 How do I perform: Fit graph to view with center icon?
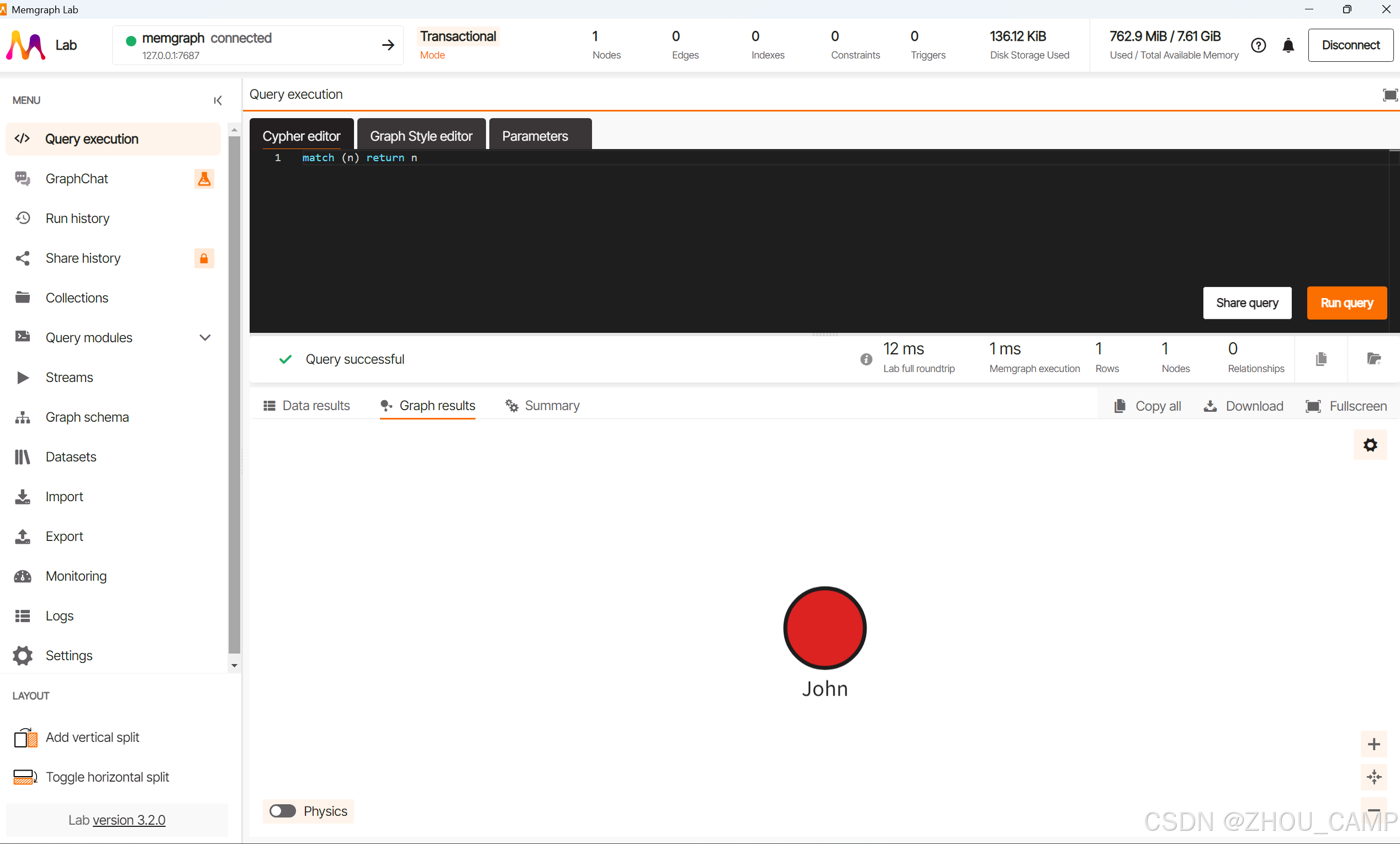coord(1373,777)
